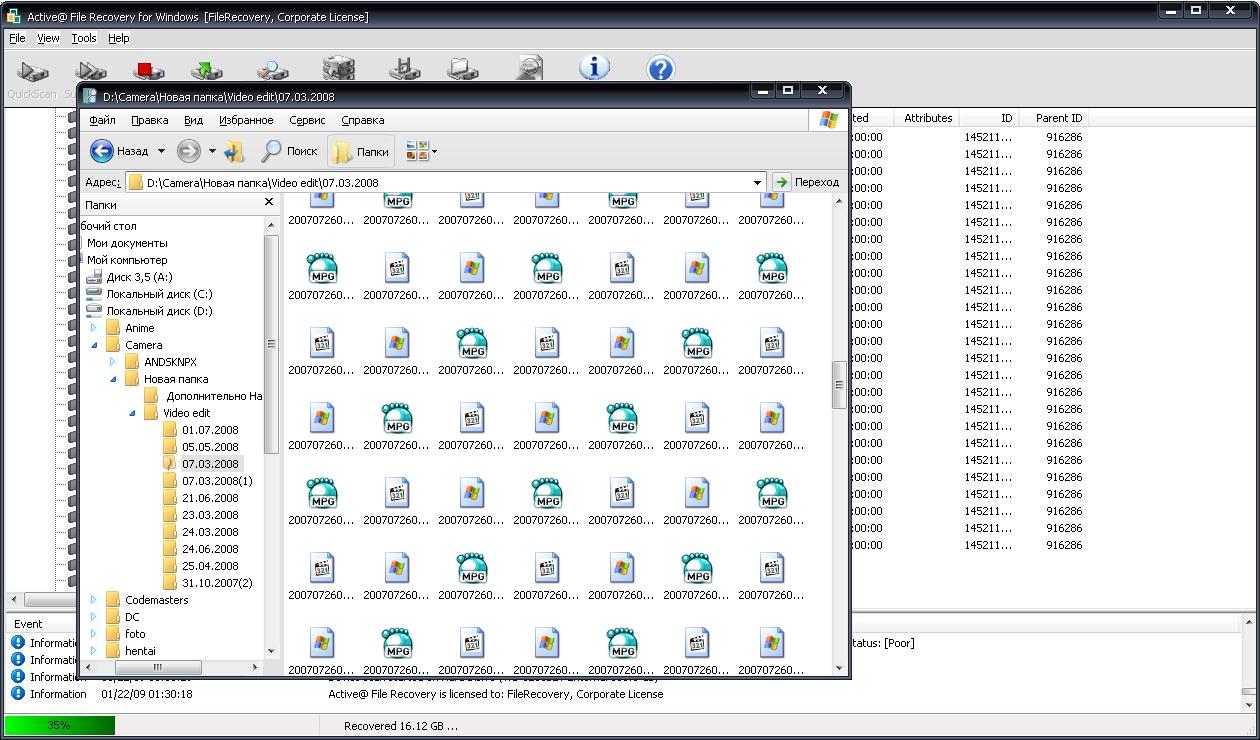Viewport: 1260px width, 740px height.
Task: Click the document magnifier preview icon
Action: coord(529,68)
